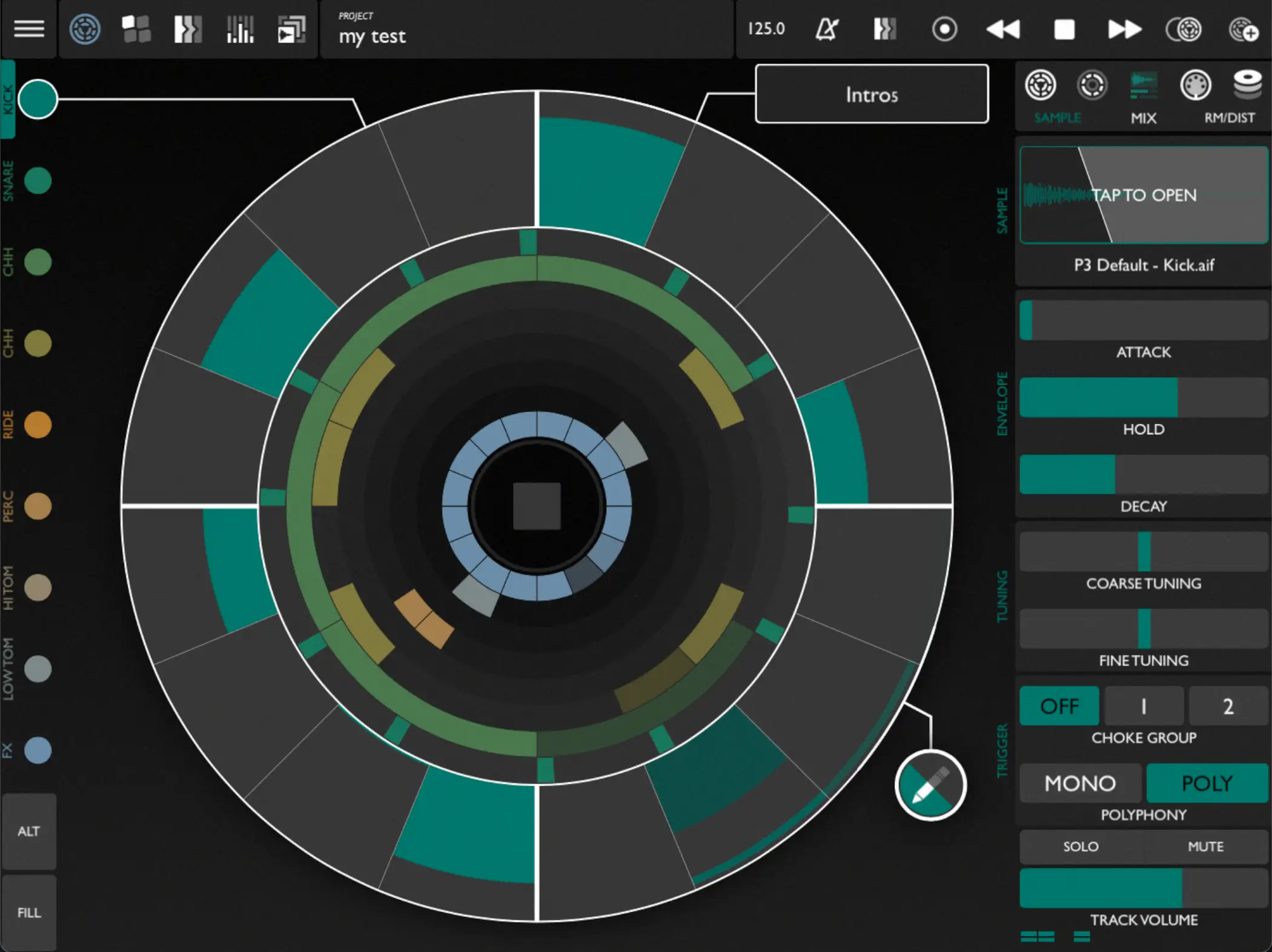Select the PERC track dot
Screen dimensions: 1272x952
coord(38,506)
